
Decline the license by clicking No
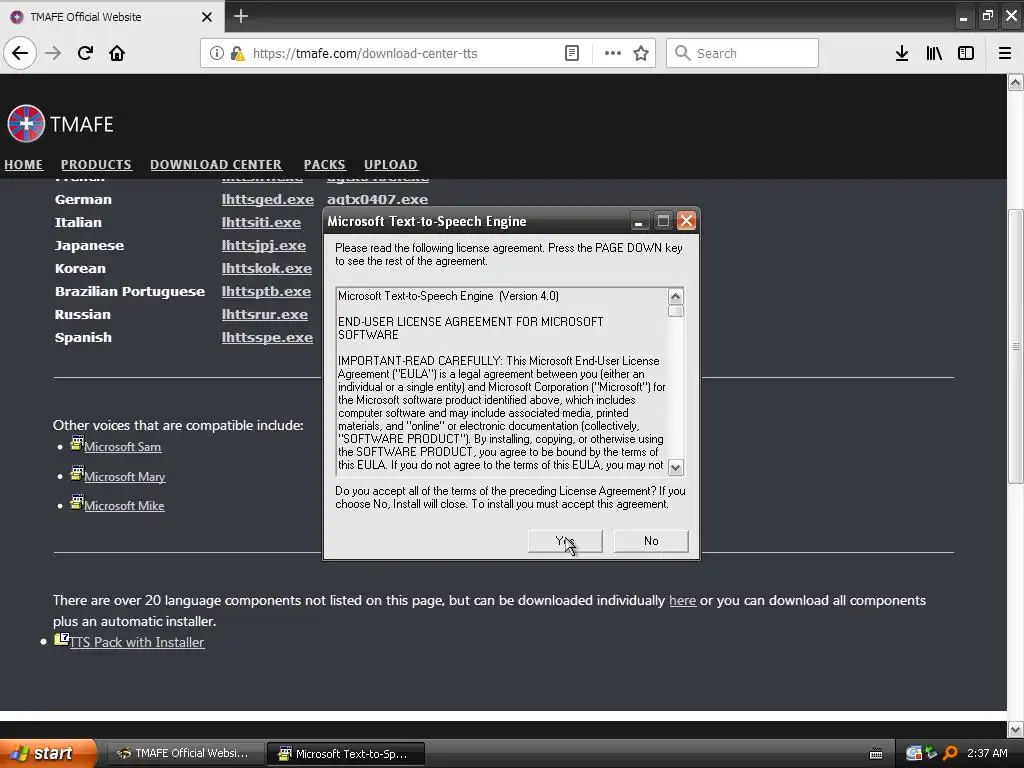651,541
